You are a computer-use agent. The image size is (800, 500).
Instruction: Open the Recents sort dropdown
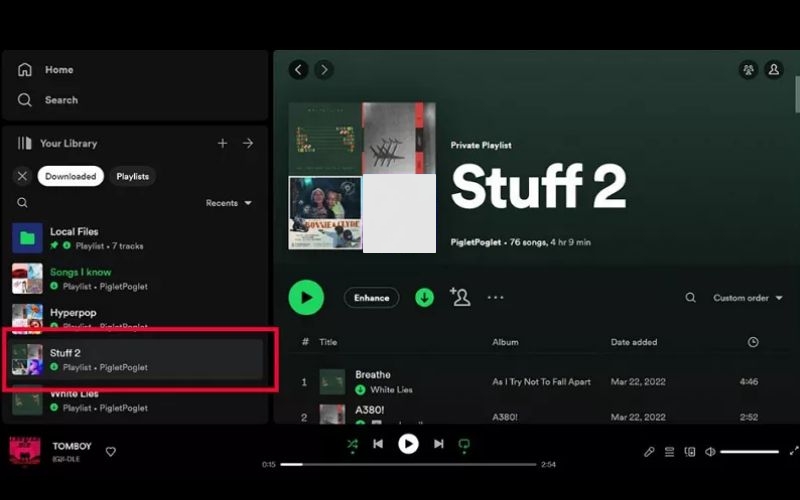click(229, 203)
